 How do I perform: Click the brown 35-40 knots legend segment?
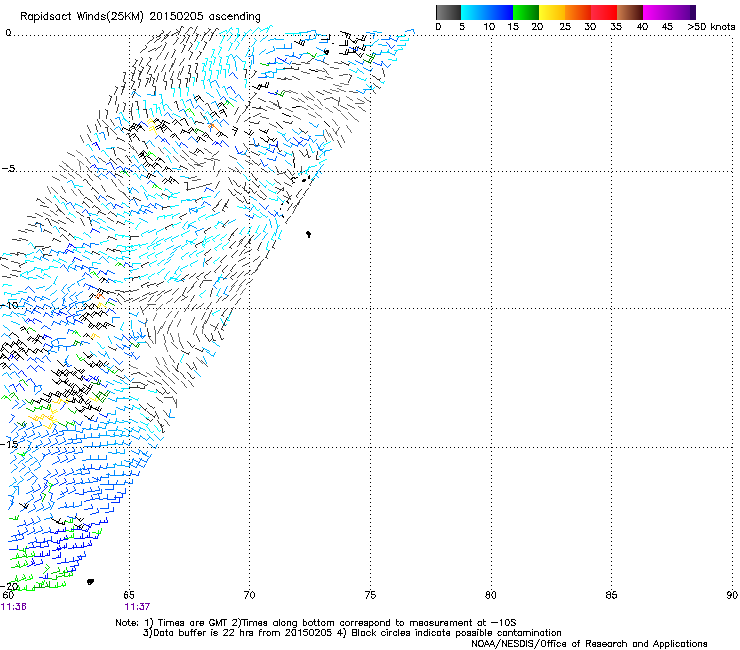pyautogui.click(x=630, y=12)
